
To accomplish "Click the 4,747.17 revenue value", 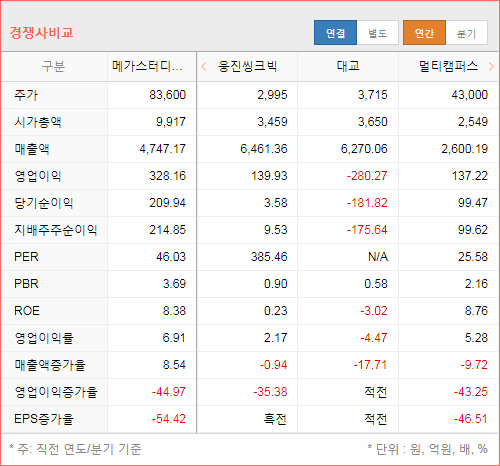I will [163, 149].
